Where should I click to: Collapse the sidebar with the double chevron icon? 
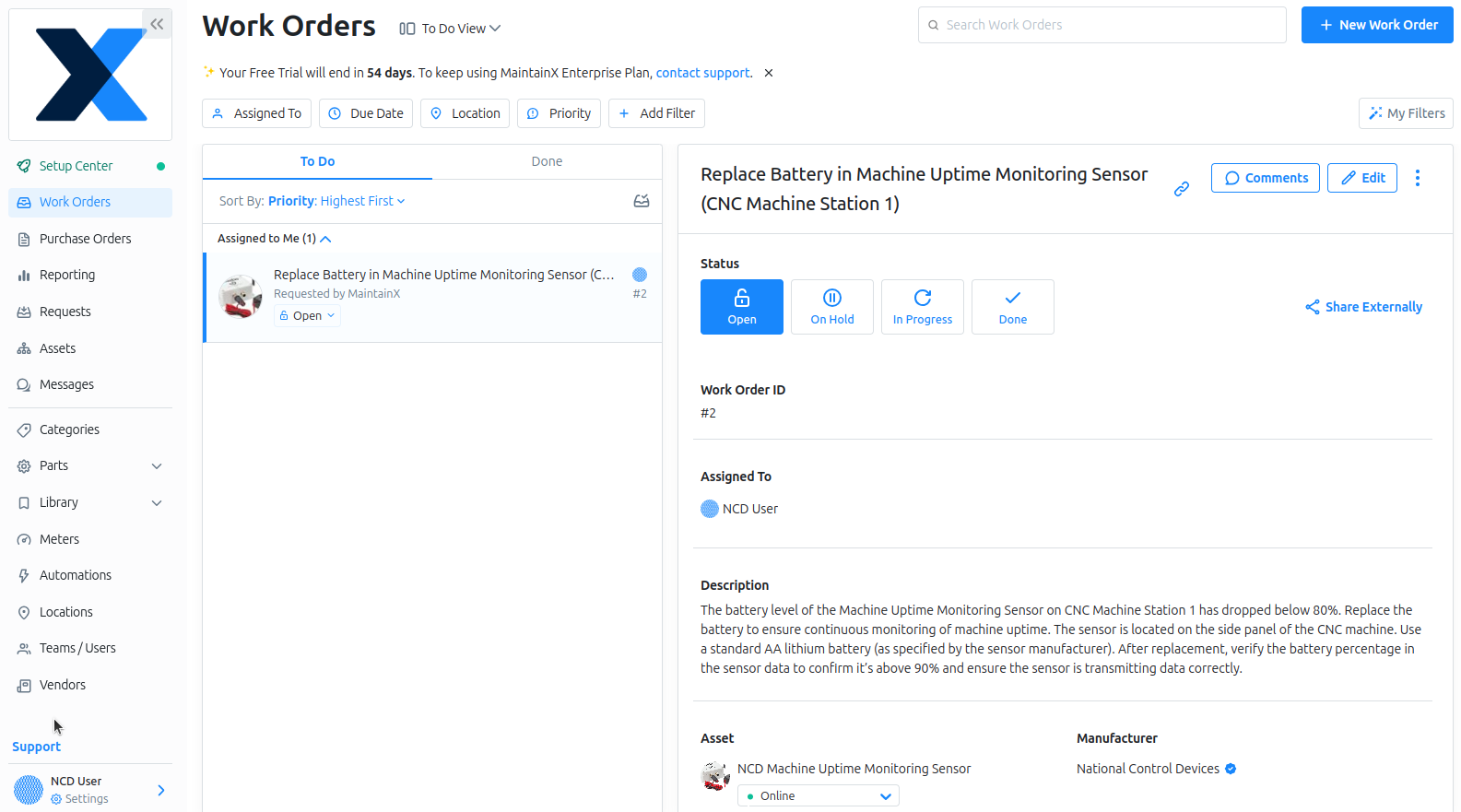coord(157,24)
